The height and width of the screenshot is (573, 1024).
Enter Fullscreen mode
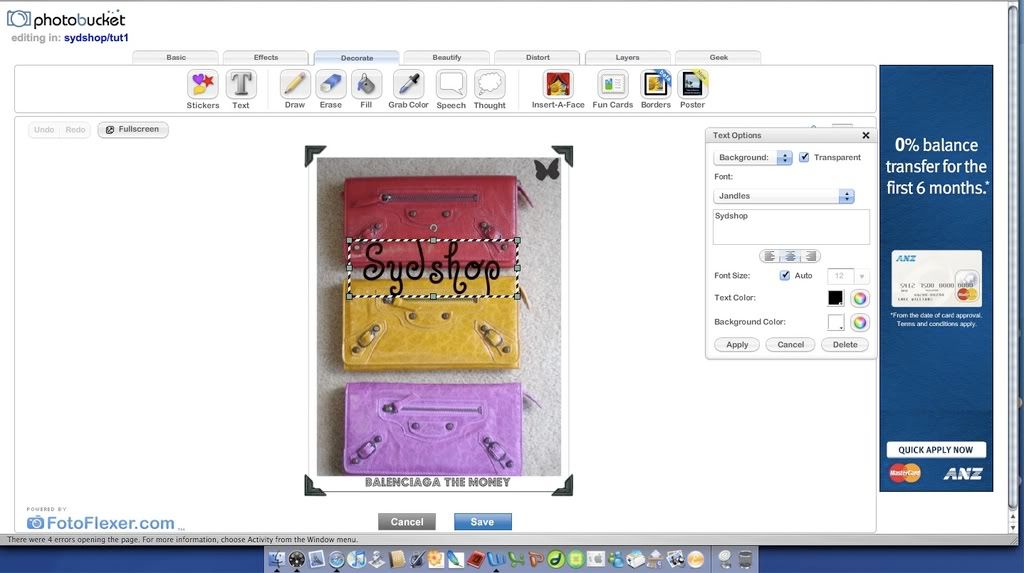(133, 129)
